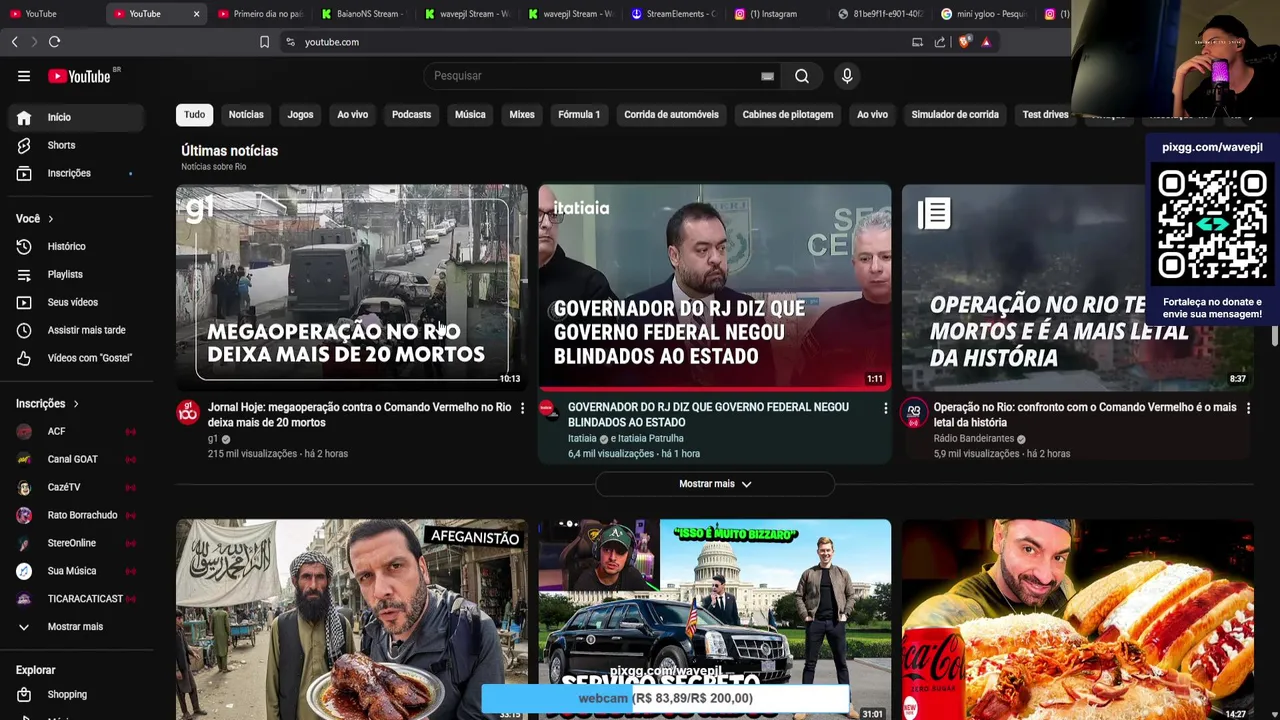Select the Mixes filter chip
This screenshot has width=1280, height=720.
[522, 115]
